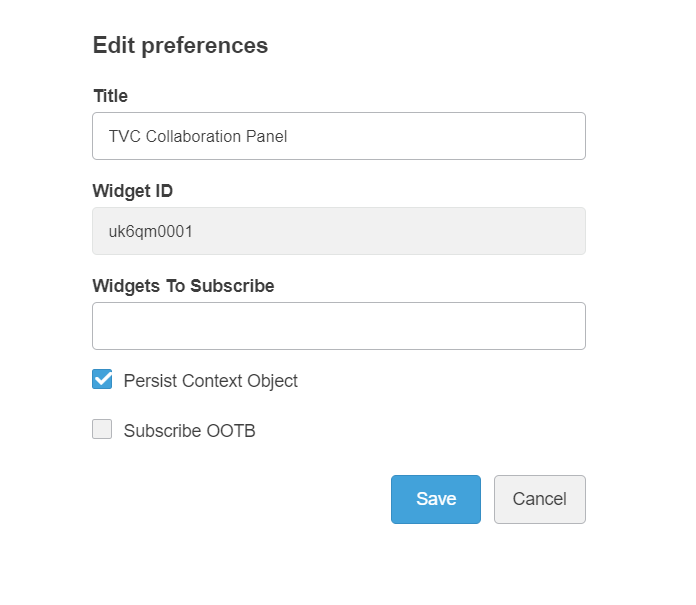Click the Widgets To Subscribe label
Screen dimensions: 696x605
pos(183,286)
